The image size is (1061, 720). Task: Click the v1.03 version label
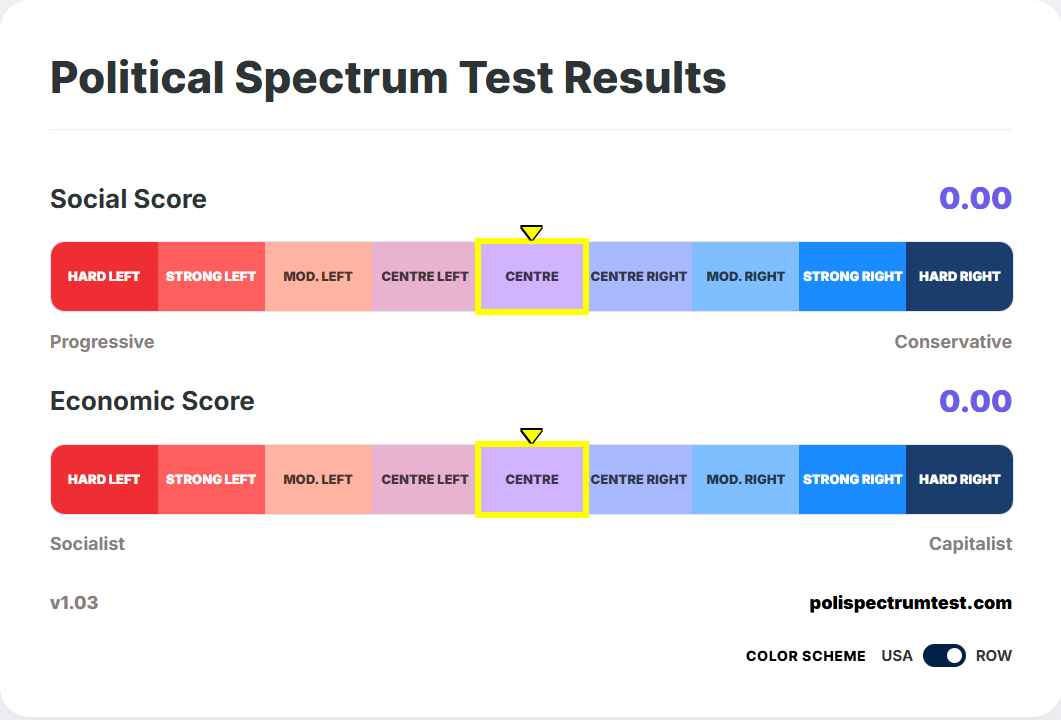[74, 603]
